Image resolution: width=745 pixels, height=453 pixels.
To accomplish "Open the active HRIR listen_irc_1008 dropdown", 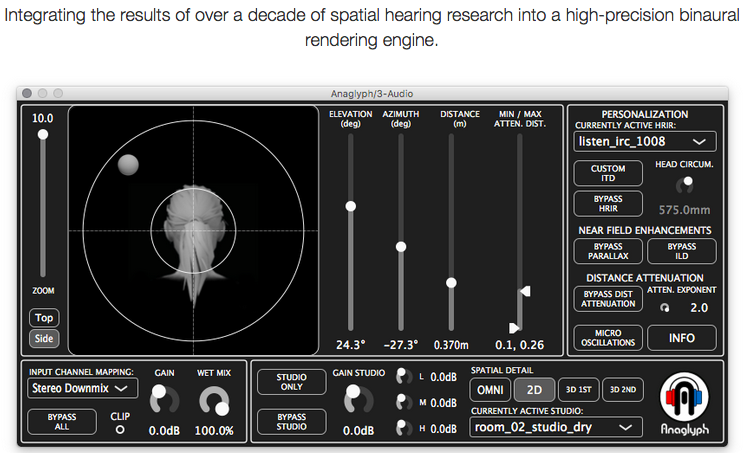I will (x=645, y=142).
